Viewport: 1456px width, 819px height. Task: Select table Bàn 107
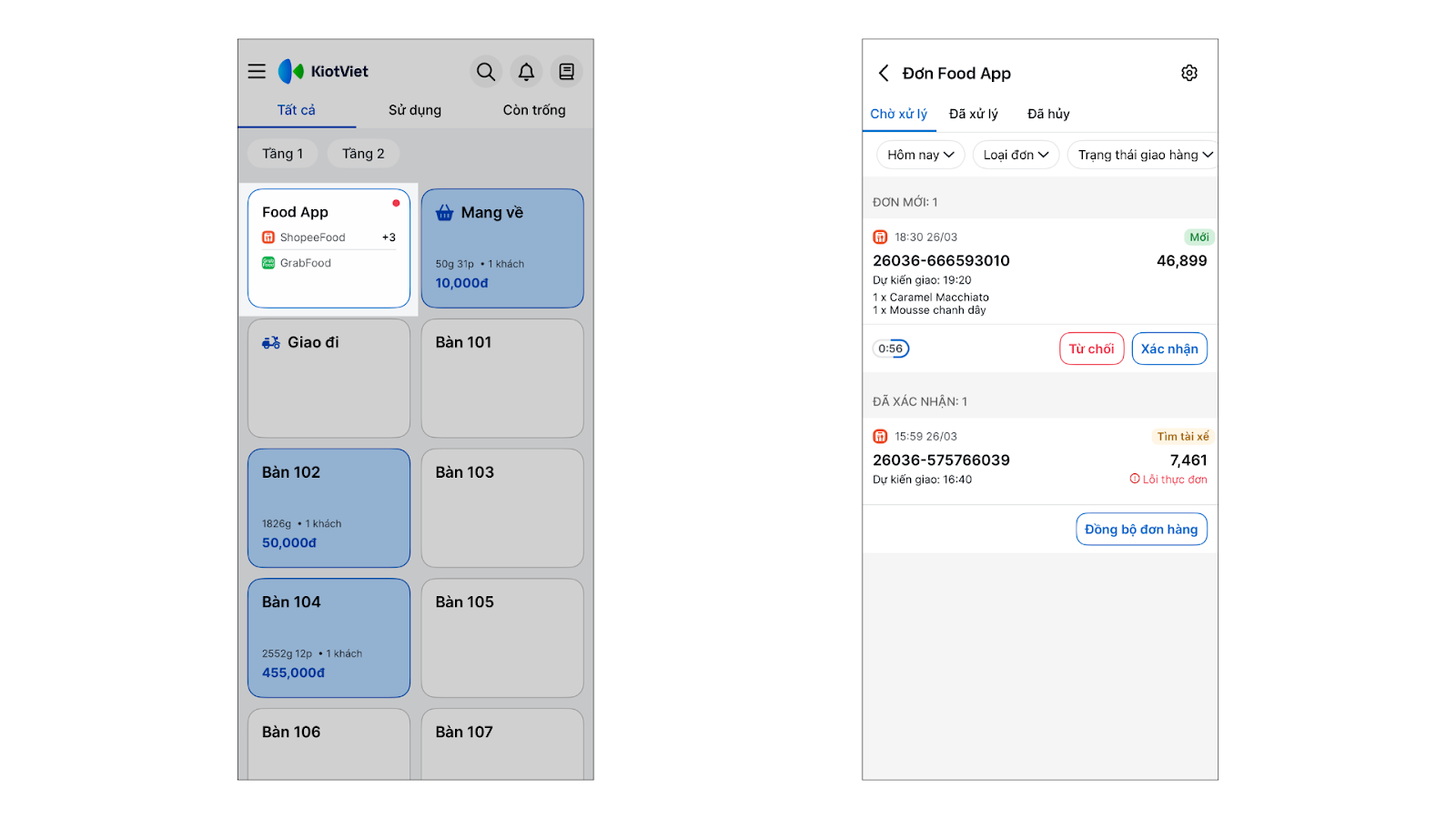click(x=502, y=743)
